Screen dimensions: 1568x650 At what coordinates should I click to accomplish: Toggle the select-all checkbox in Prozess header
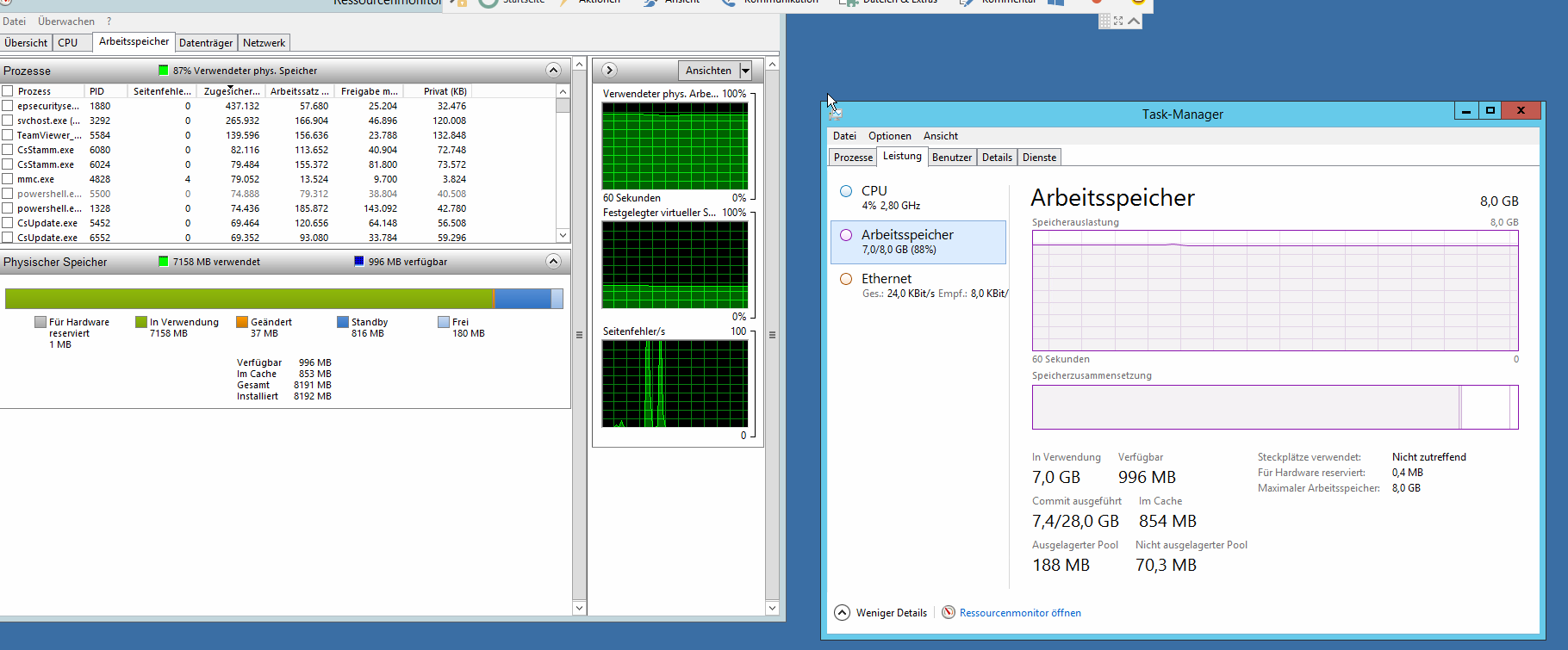[x=8, y=91]
